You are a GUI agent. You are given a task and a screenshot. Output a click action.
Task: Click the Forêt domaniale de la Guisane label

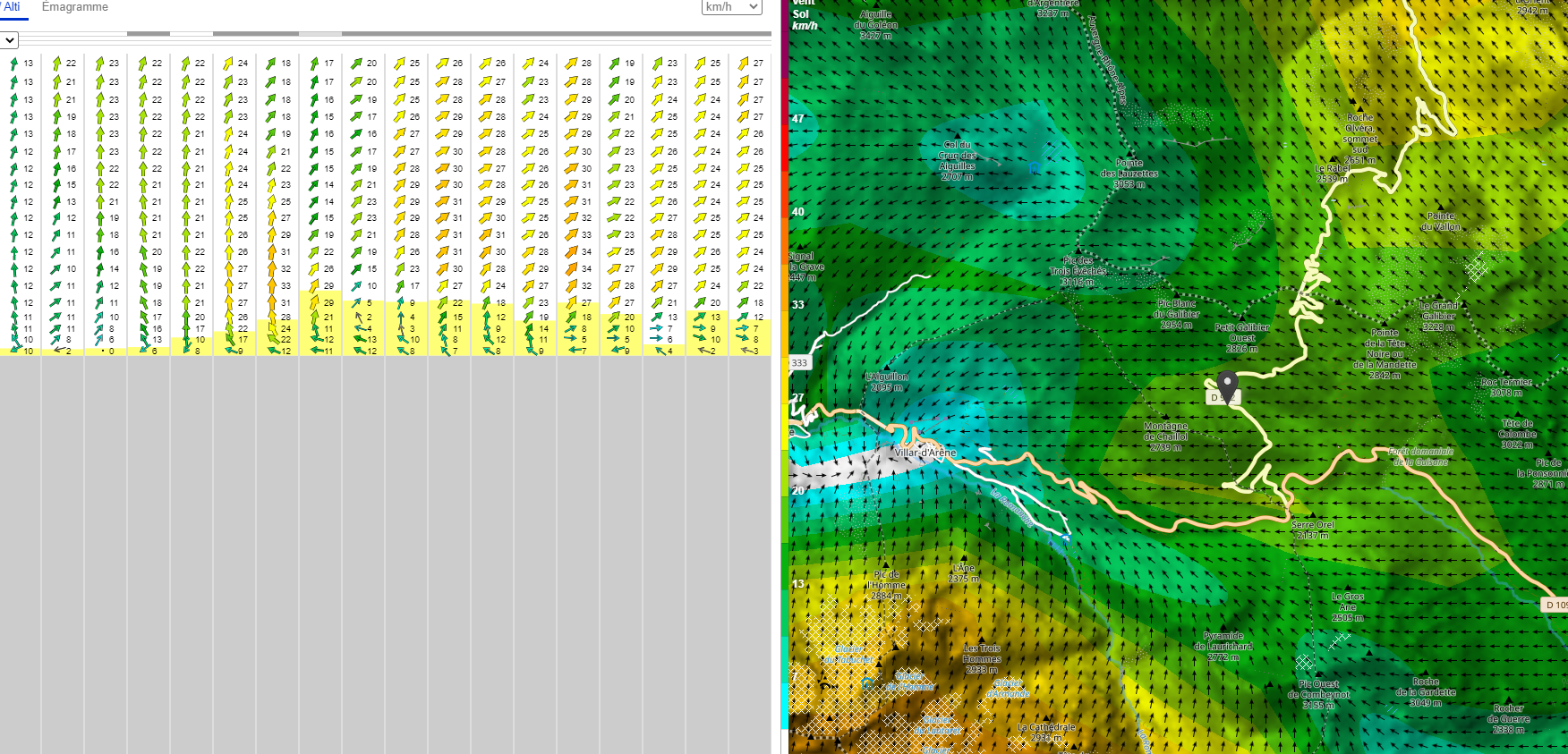coord(1421,457)
